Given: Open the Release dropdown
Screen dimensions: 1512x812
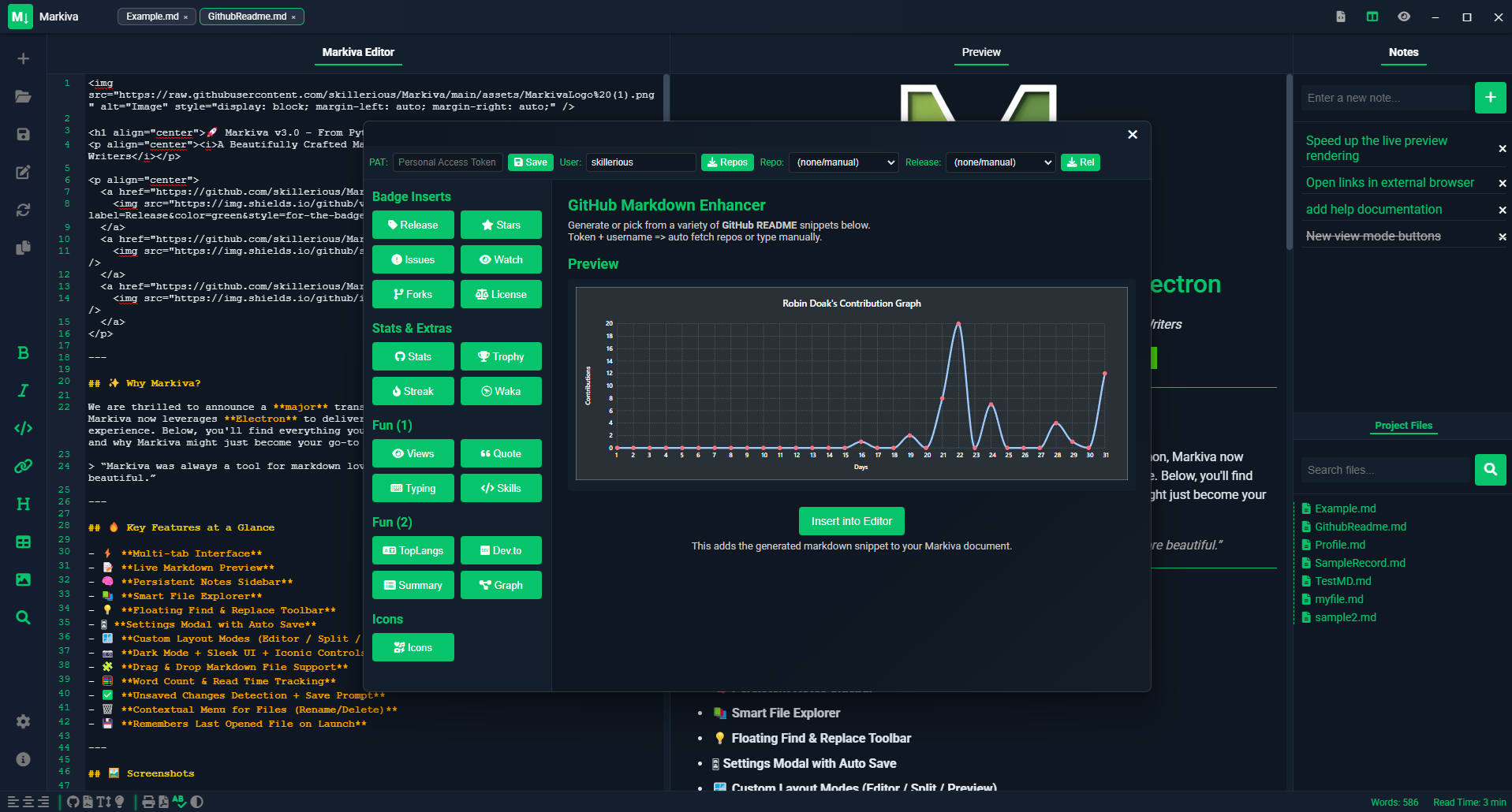Looking at the screenshot, I should pyautogui.click(x=1001, y=162).
